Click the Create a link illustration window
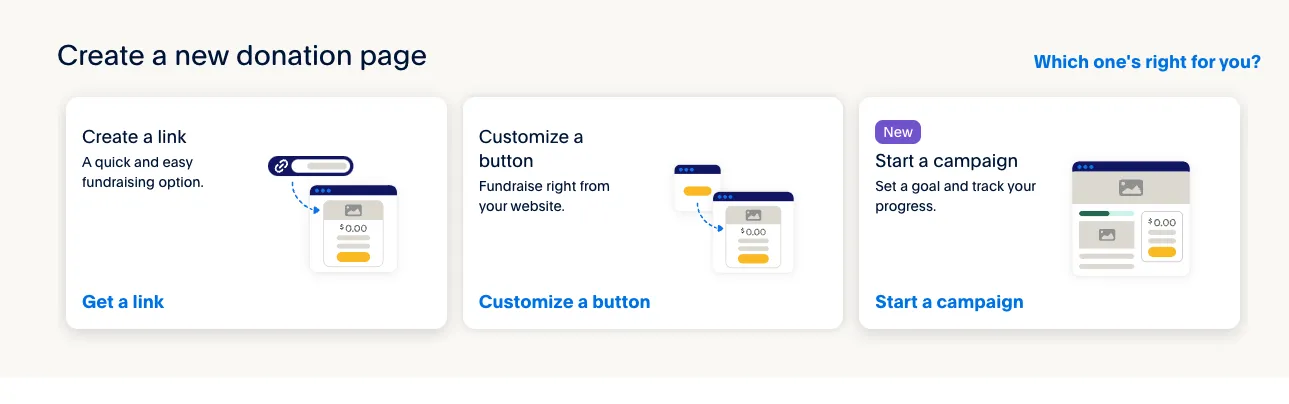Image resolution: width=1289 pixels, height=404 pixels. (353, 228)
